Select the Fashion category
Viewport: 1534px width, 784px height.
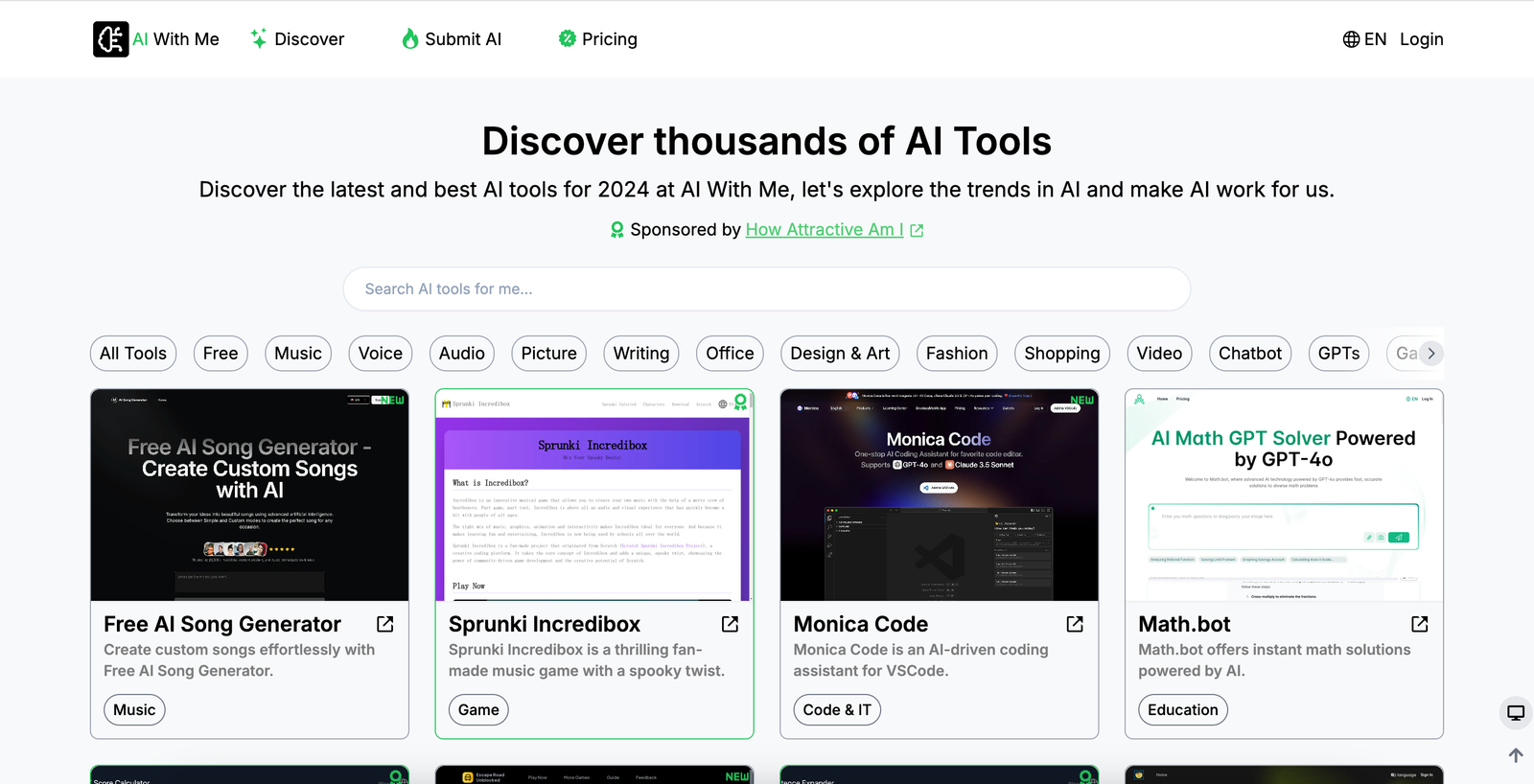coord(957,354)
